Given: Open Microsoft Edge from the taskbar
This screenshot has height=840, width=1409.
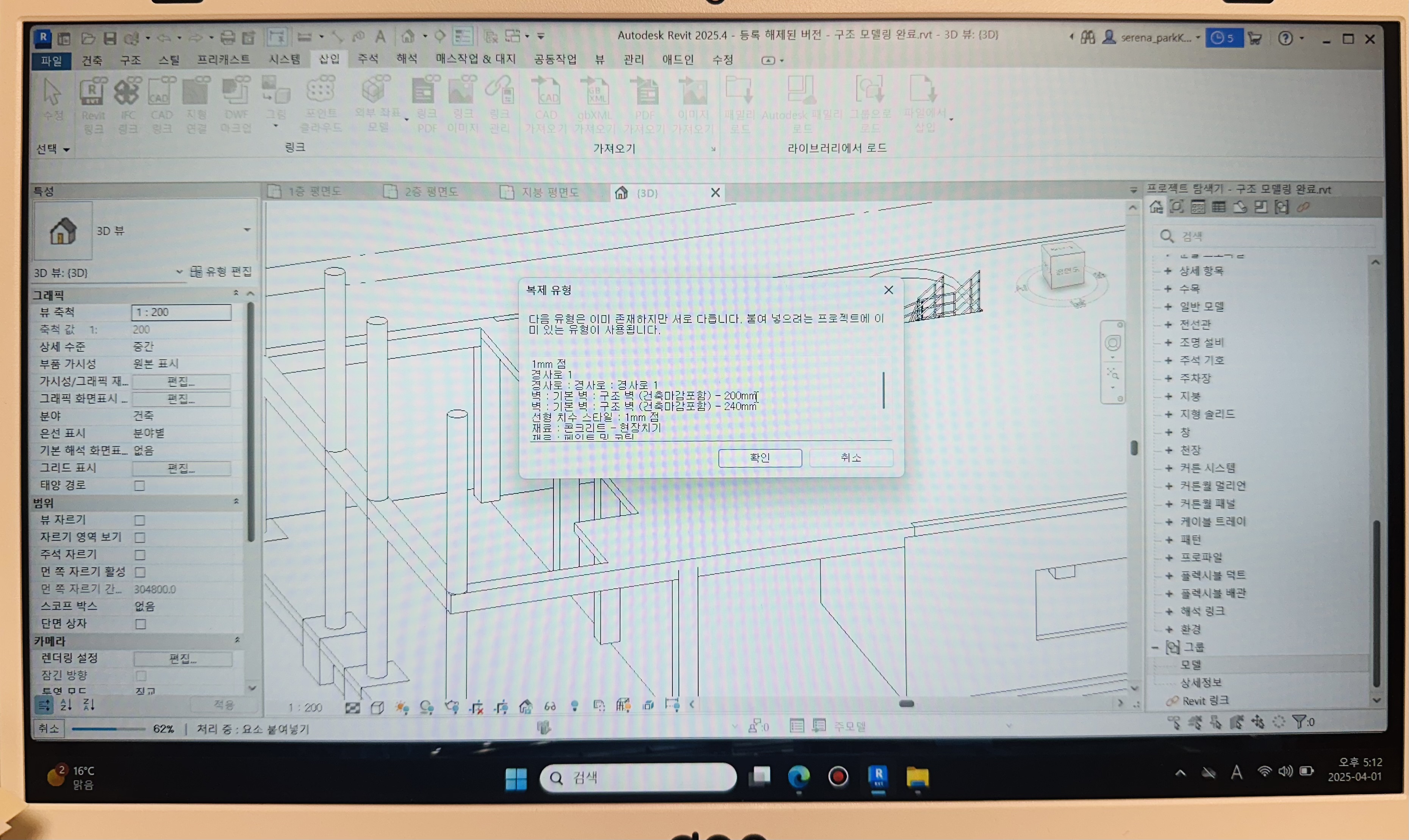Looking at the screenshot, I should click(798, 777).
